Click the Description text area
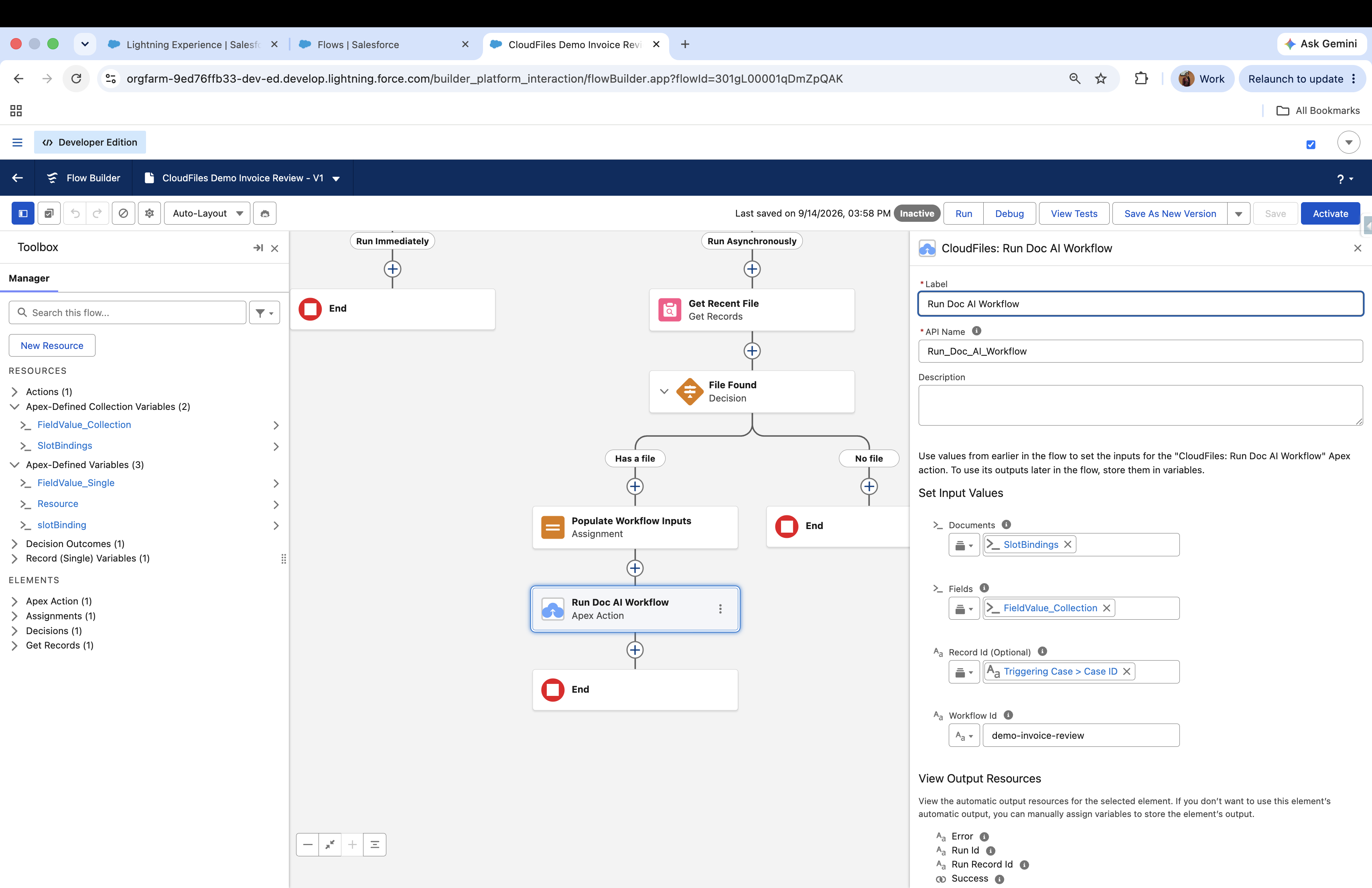This screenshot has height=888, width=1372. 1140,405
